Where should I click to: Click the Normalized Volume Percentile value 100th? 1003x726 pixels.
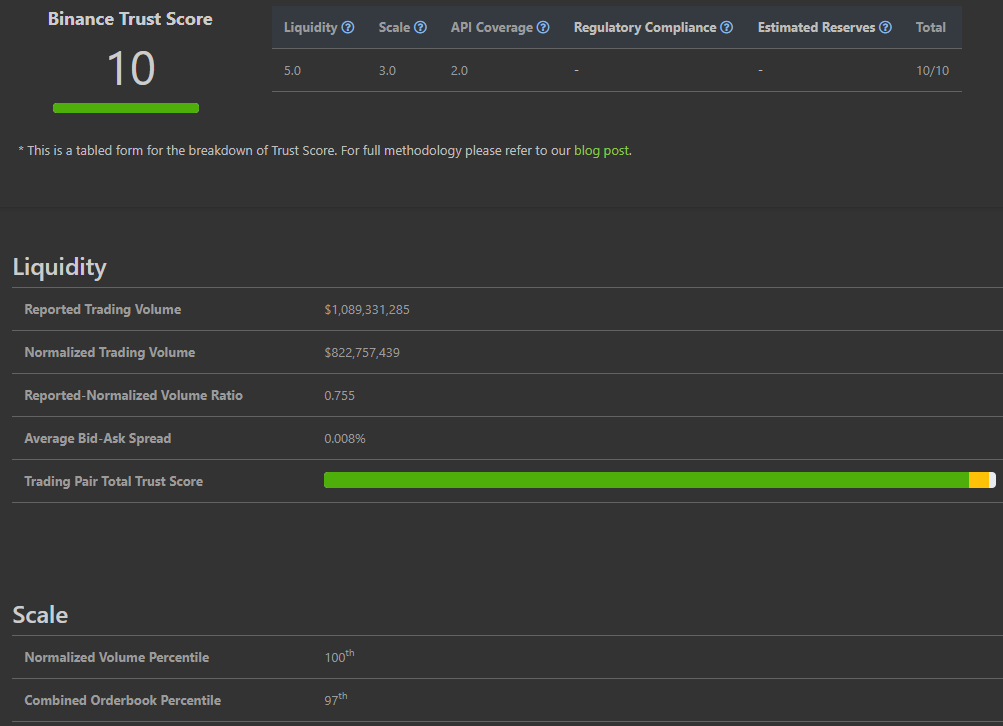339,658
